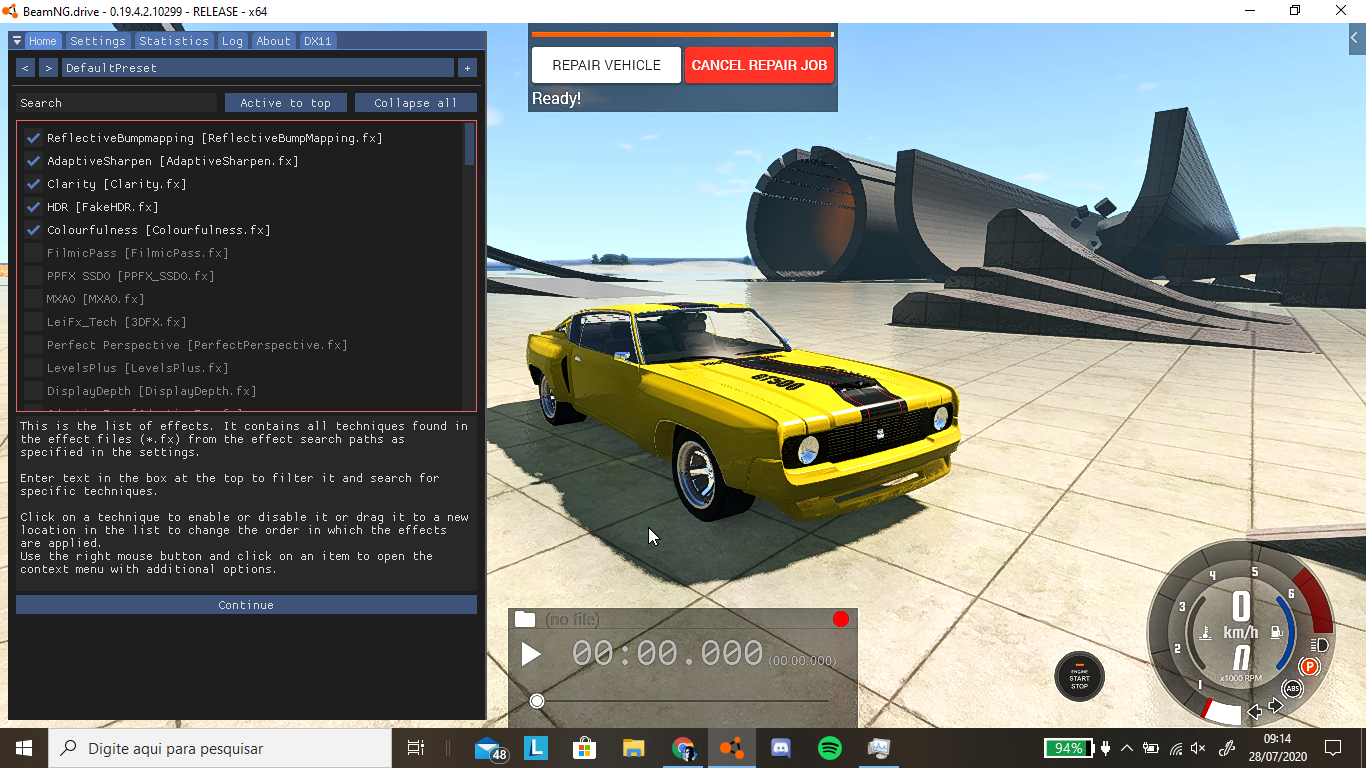The image size is (1366, 768).
Task: Click the engine temperature icon on the gauge
Action: (1206, 632)
